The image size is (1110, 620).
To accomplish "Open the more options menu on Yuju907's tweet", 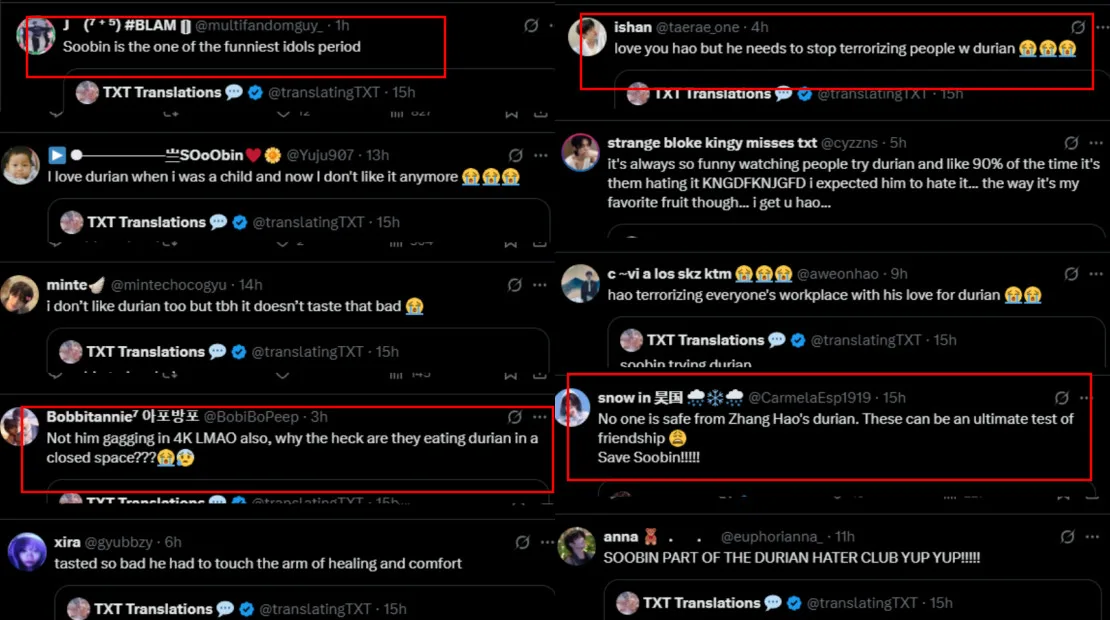I will pyautogui.click(x=541, y=155).
